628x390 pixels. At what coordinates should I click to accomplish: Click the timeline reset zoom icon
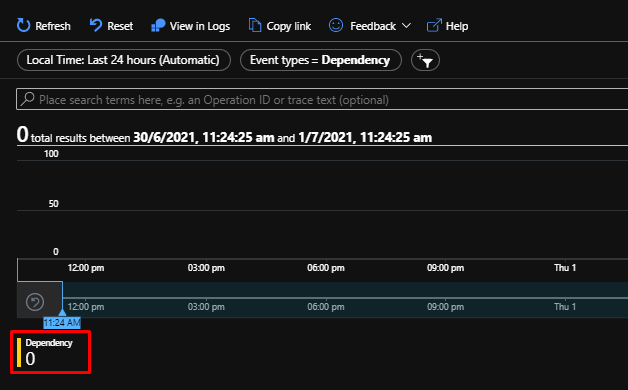[x=35, y=302]
